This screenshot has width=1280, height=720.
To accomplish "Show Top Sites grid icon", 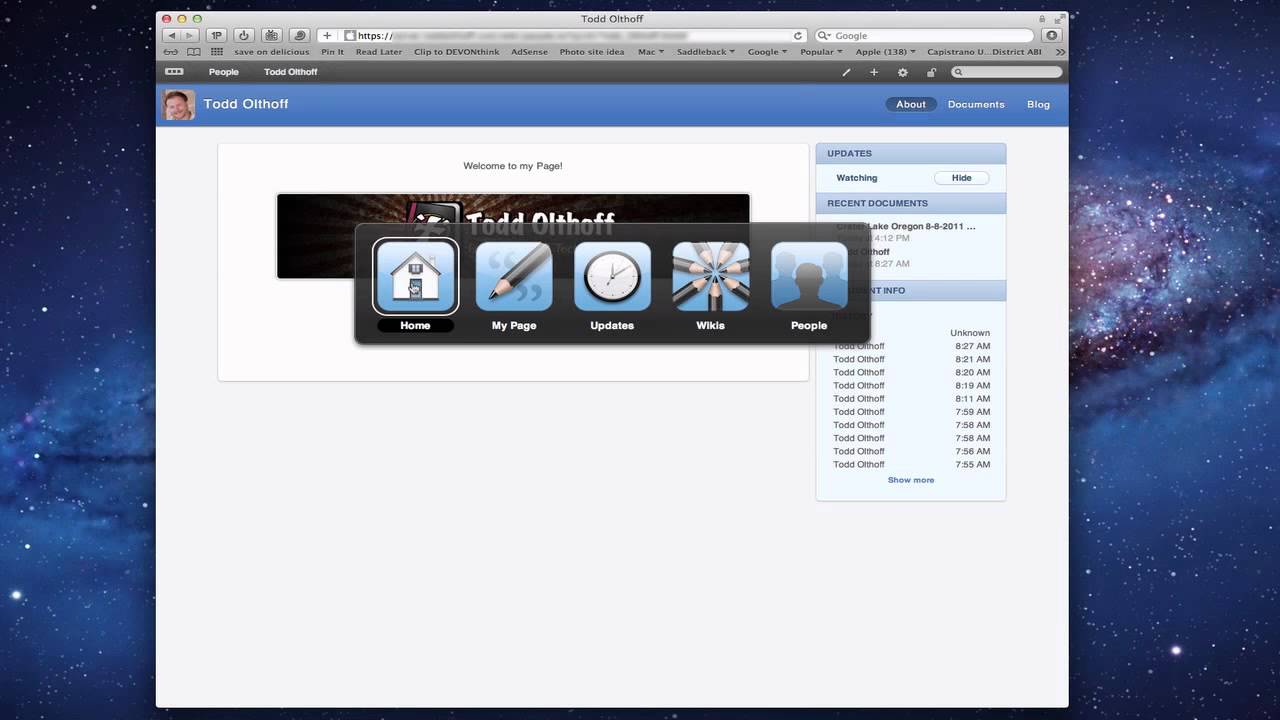I will pyautogui.click(x=216, y=52).
